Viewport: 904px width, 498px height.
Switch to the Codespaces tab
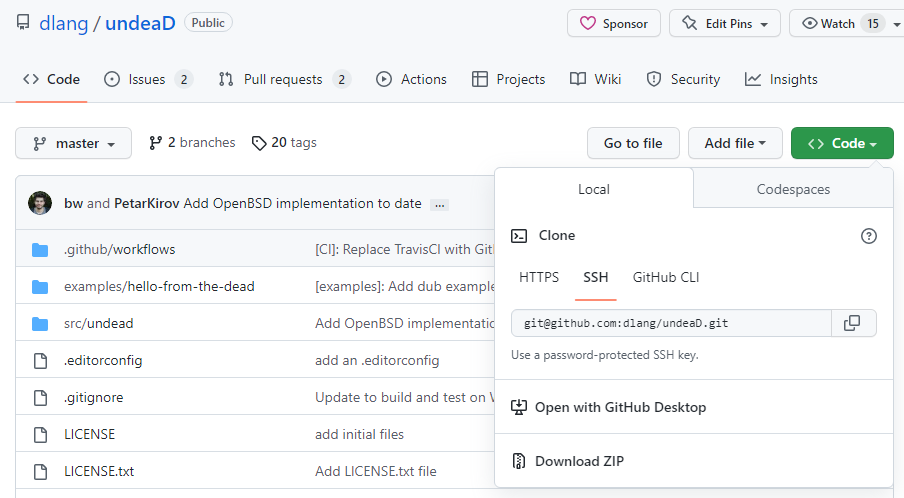click(793, 189)
